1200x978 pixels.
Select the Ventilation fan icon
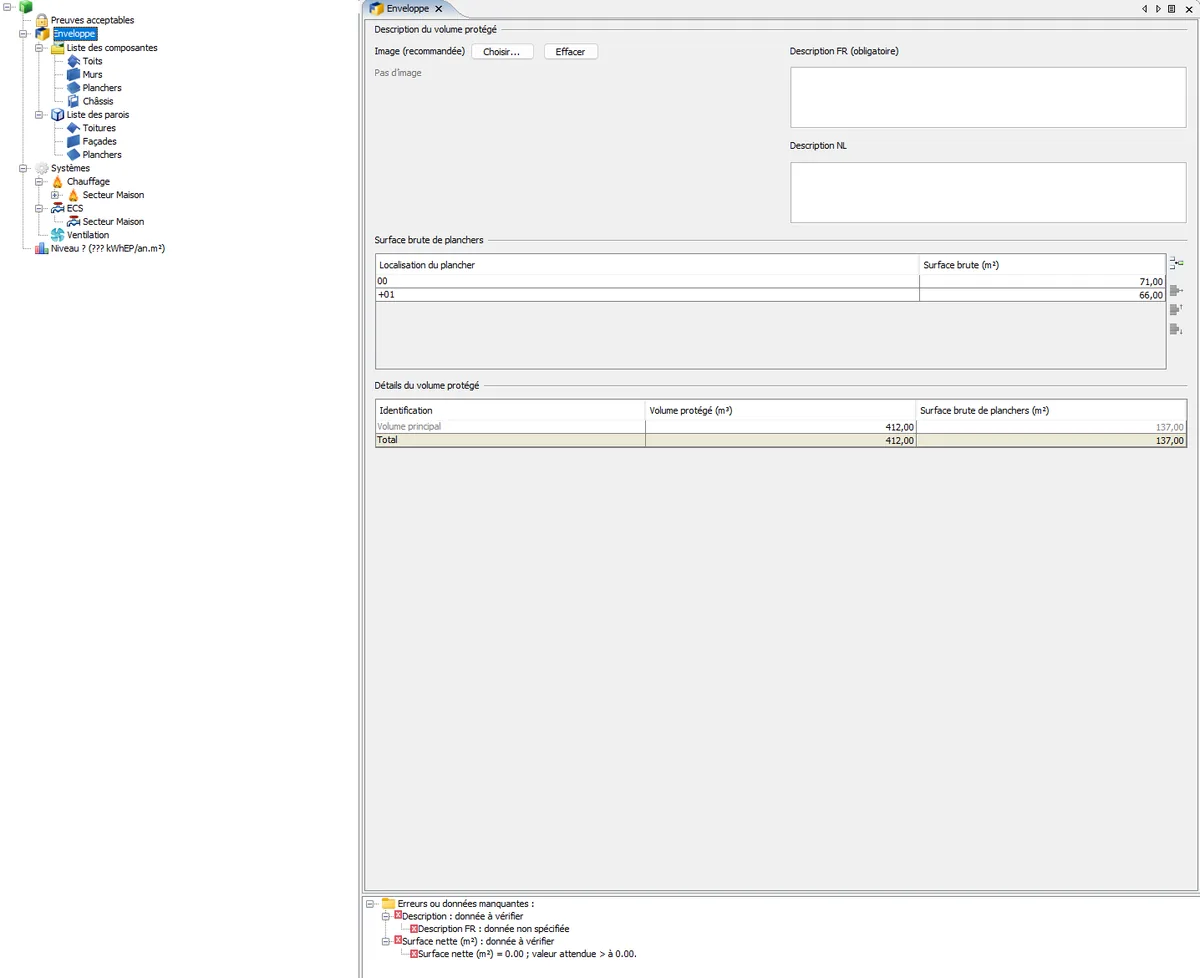pos(57,235)
